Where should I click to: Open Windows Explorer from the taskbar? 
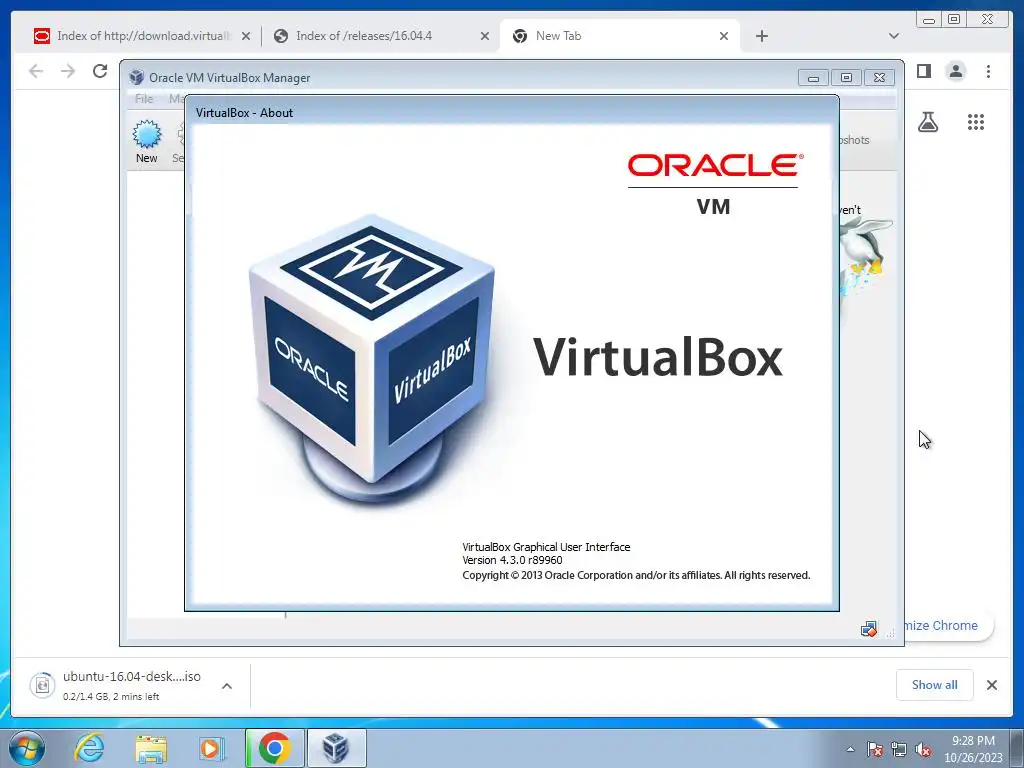pyautogui.click(x=151, y=748)
